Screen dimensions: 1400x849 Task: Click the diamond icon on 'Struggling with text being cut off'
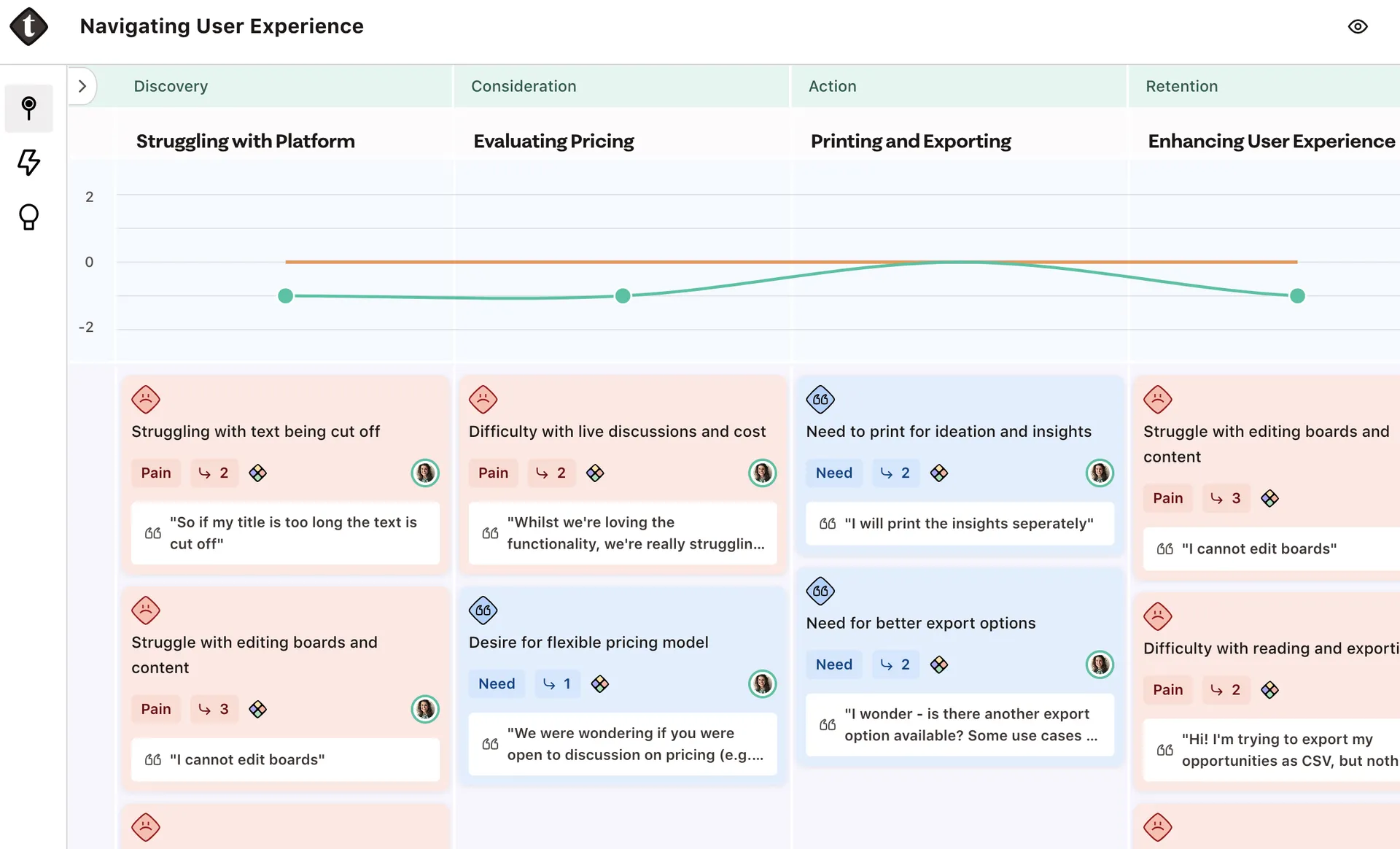257,473
